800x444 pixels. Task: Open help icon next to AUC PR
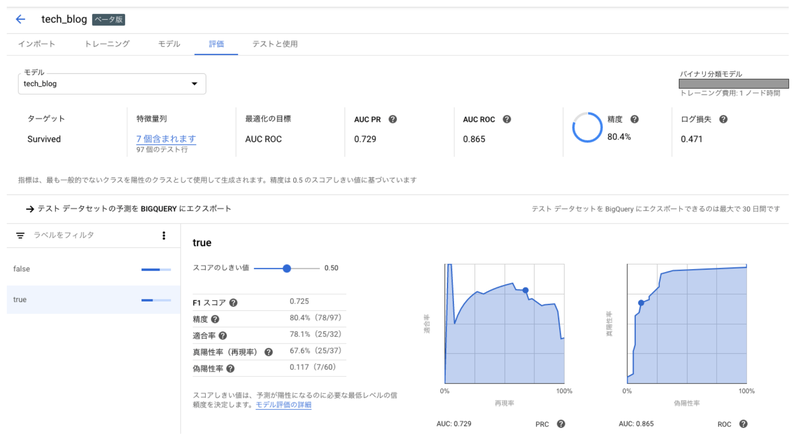coord(392,119)
